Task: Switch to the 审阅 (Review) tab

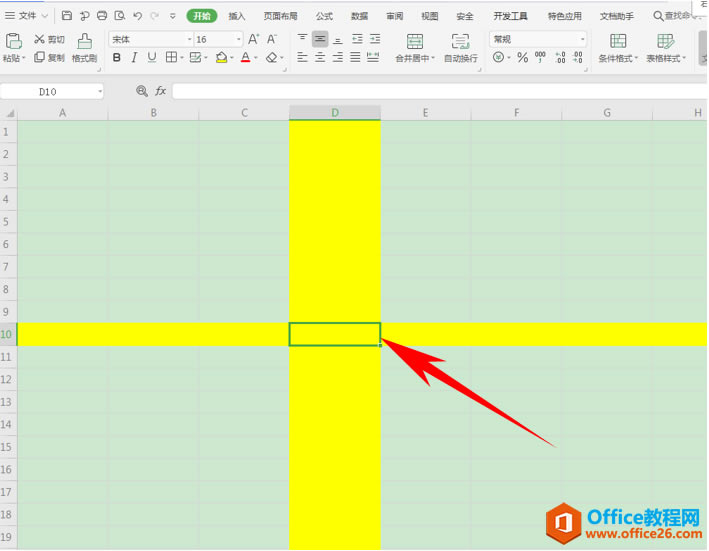Action: click(395, 16)
